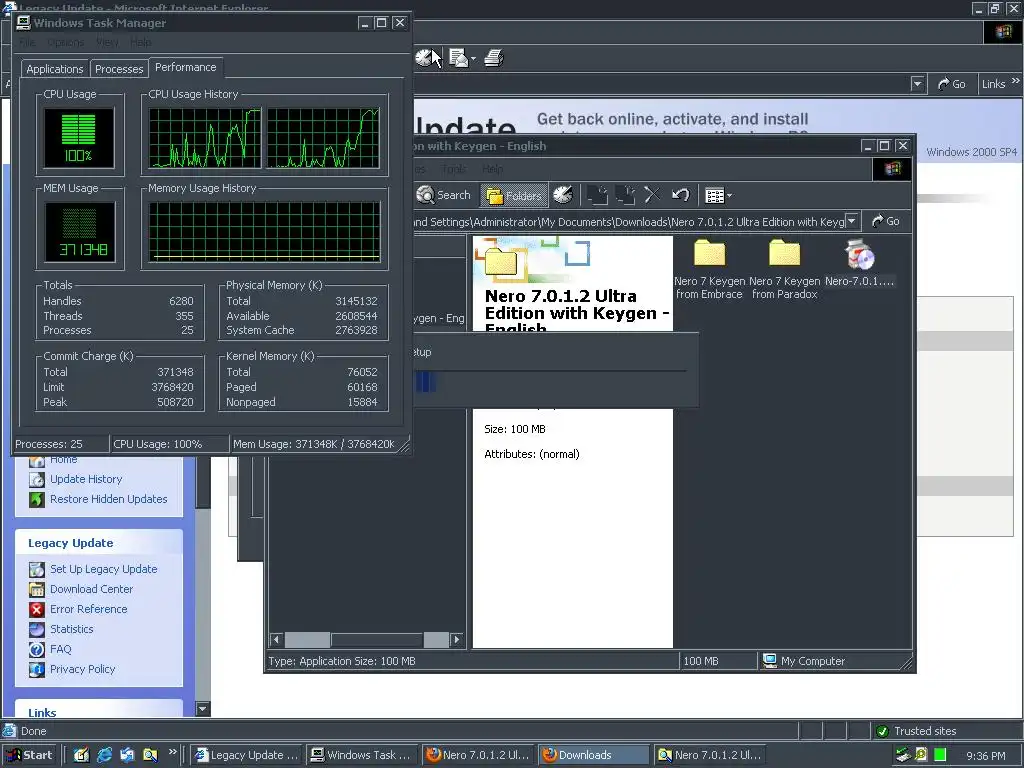Click the Undo arrow in Explorer toolbar
1024x768 pixels.
680,195
